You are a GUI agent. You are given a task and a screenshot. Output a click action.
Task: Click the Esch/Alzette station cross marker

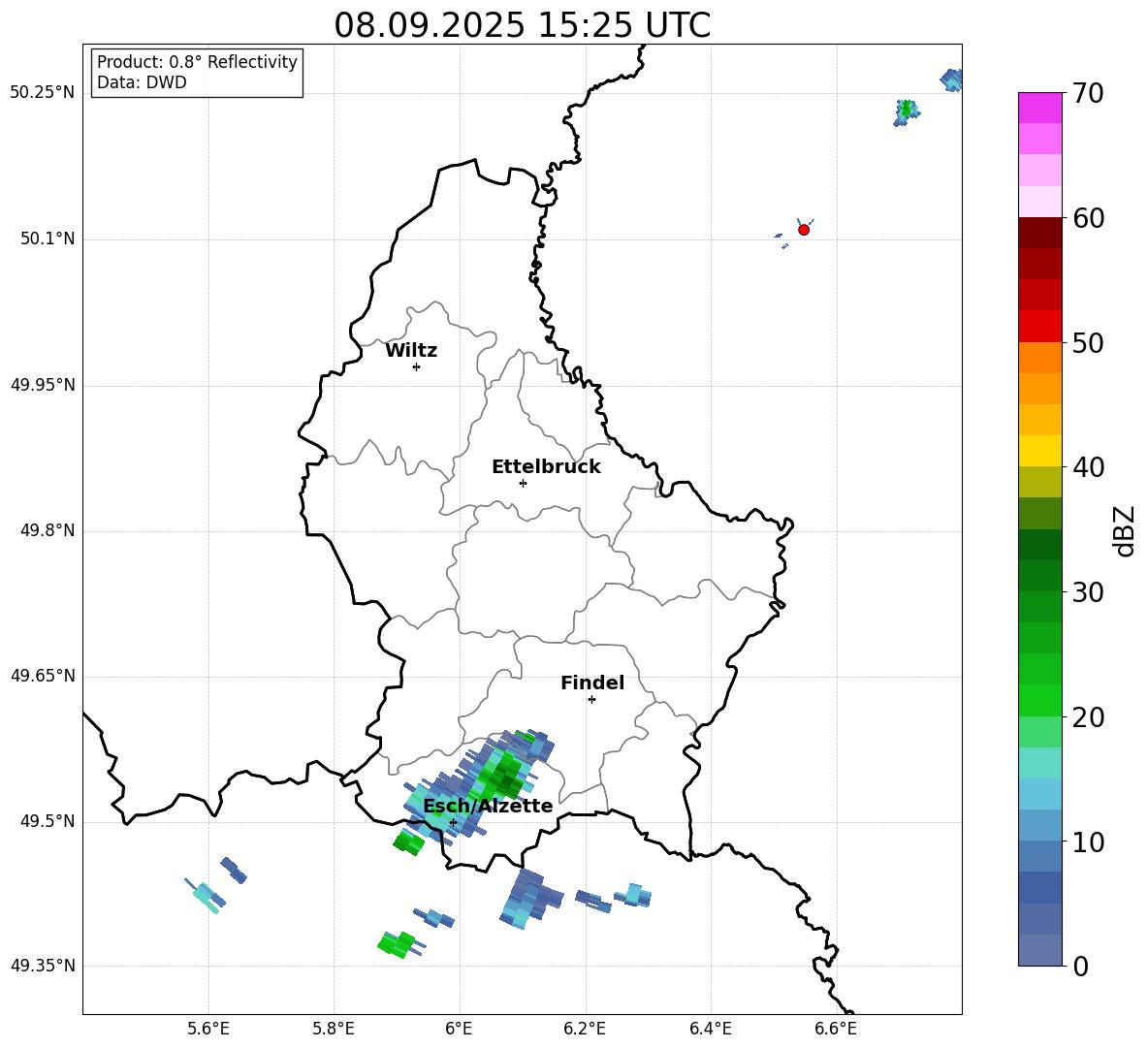point(453,822)
